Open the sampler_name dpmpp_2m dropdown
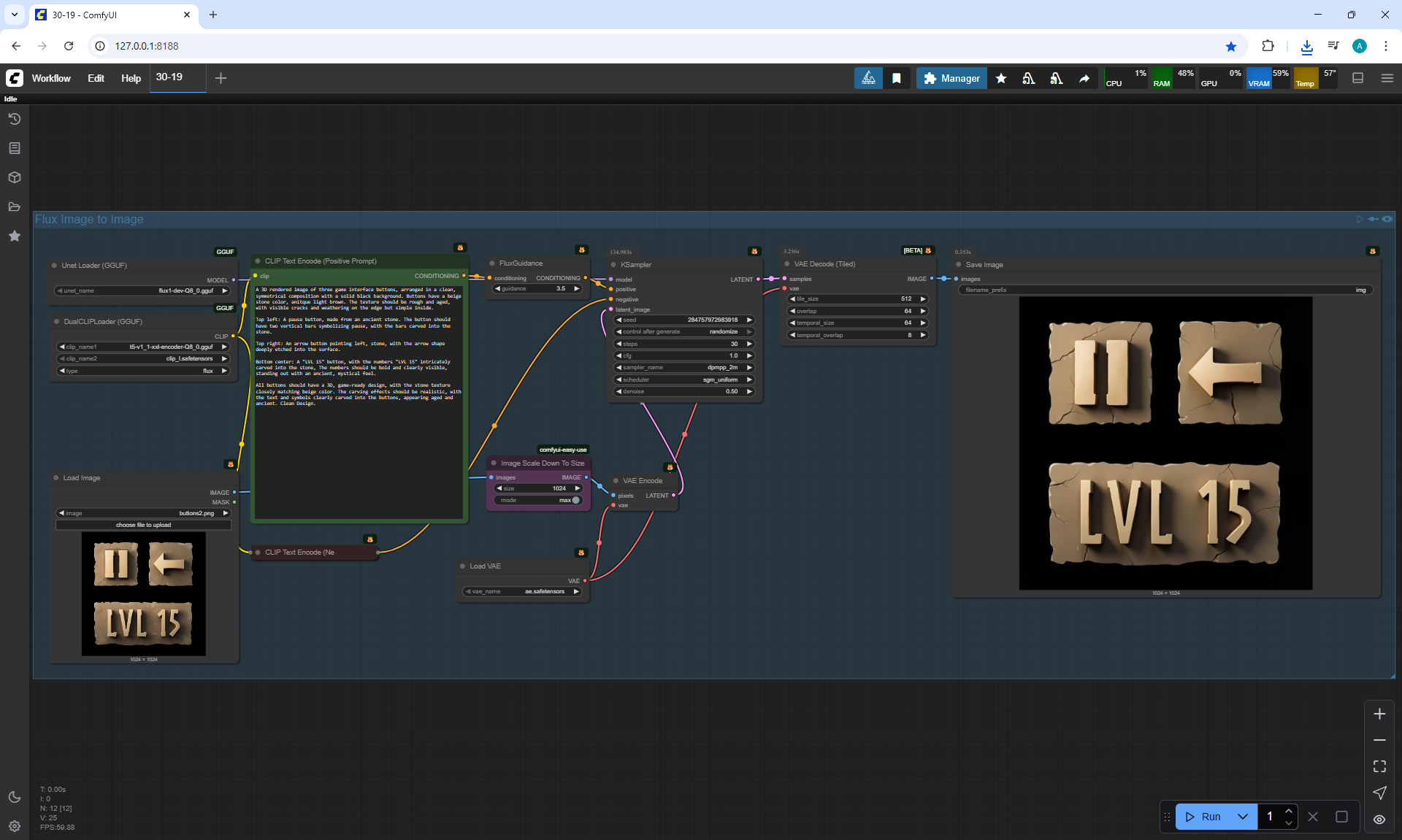Screen dimensions: 1402x840 [684, 367]
